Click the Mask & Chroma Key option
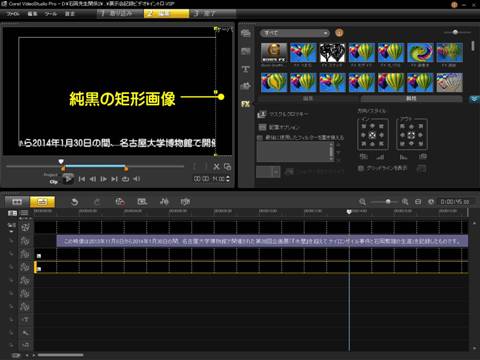This screenshot has height=360, width=480. click(x=283, y=114)
